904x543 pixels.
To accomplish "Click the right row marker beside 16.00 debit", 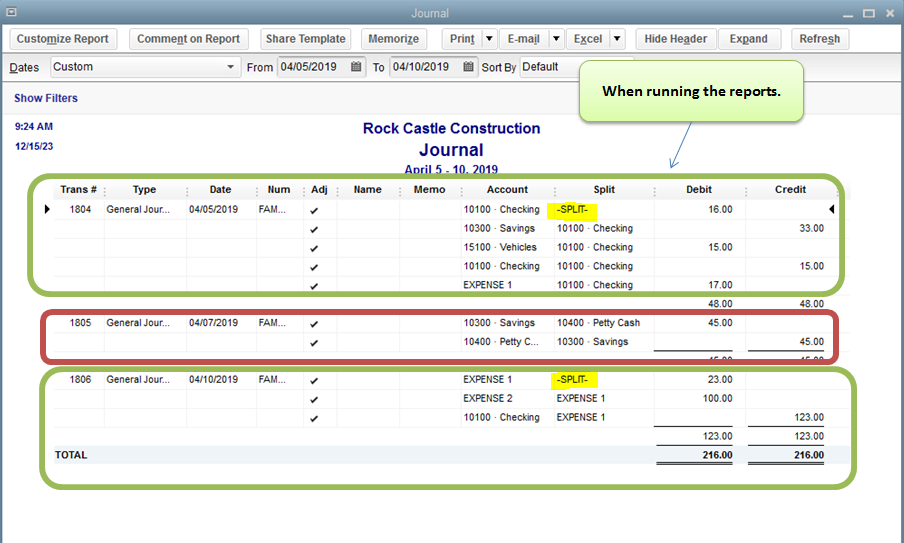I will point(831,209).
